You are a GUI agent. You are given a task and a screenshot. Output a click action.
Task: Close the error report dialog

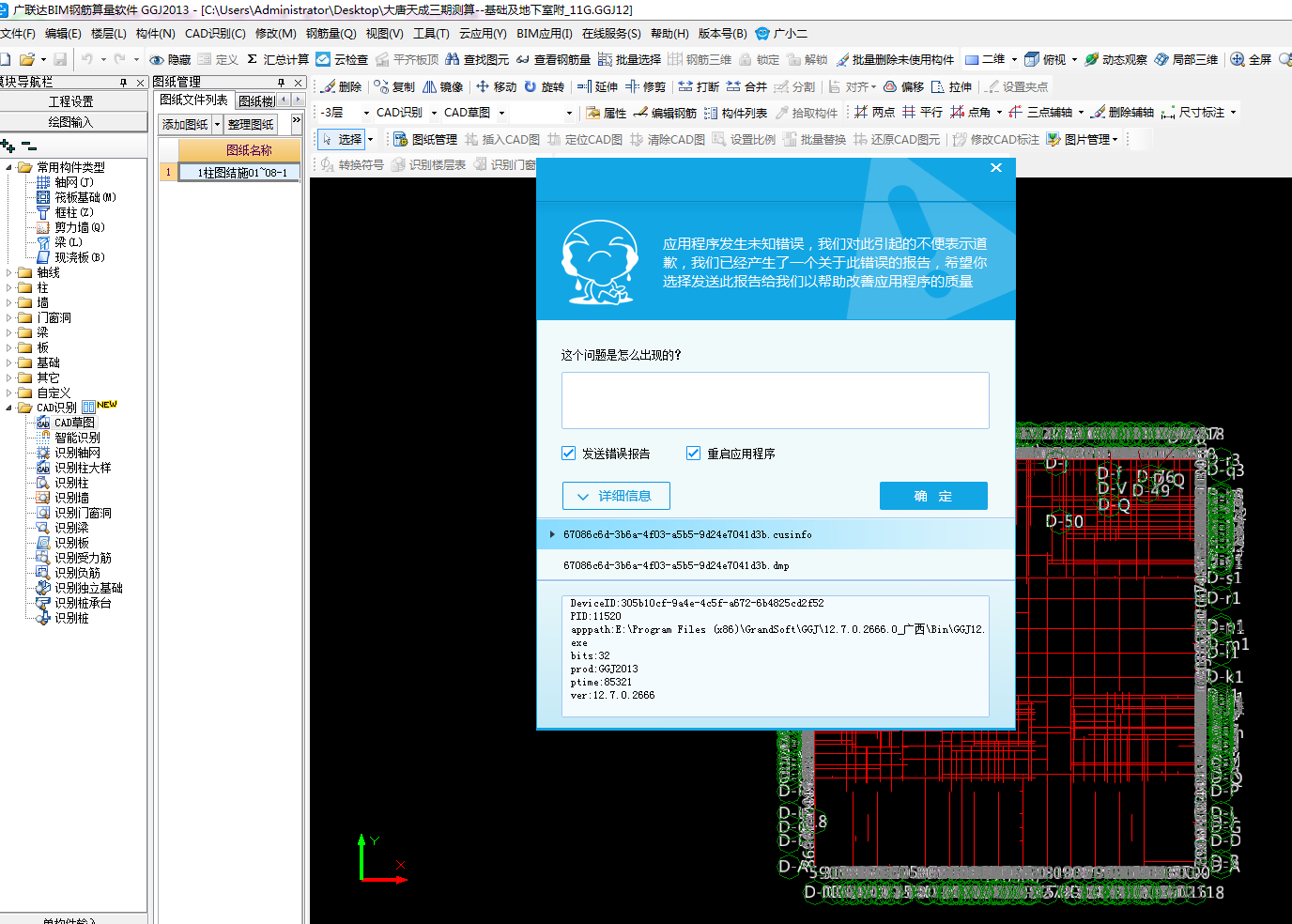pyautogui.click(x=996, y=168)
